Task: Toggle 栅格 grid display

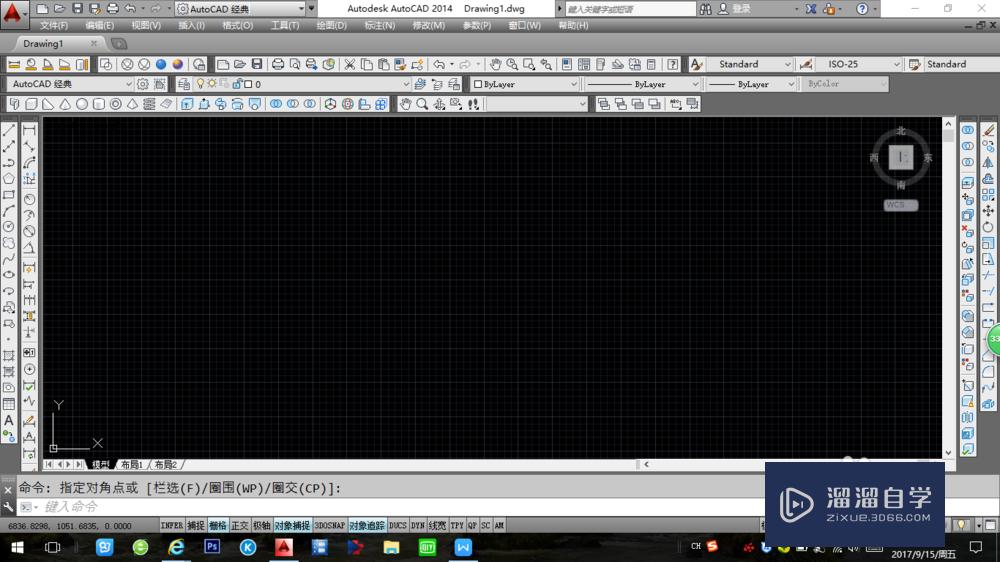Action: (x=218, y=526)
